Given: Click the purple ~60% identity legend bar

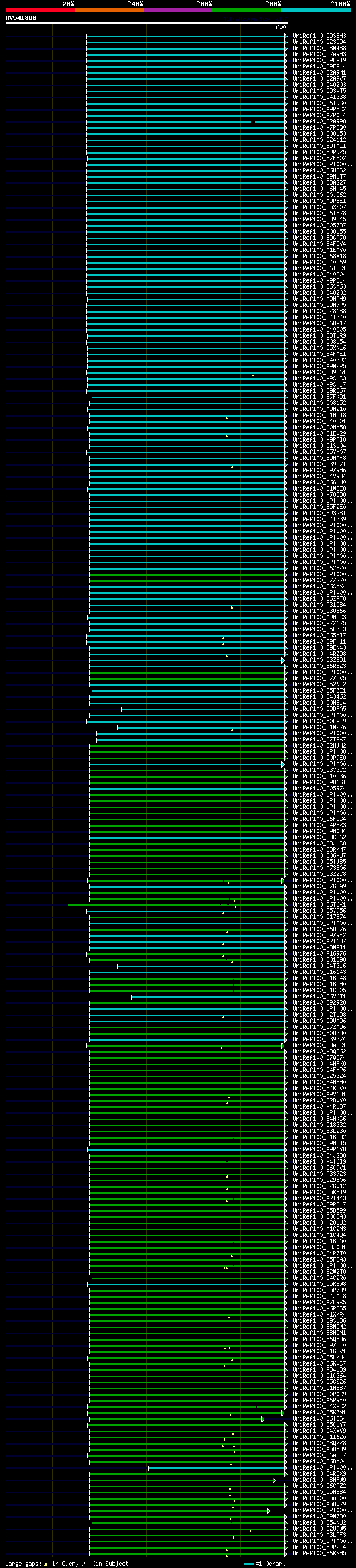Looking at the screenshot, I should point(177,10).
